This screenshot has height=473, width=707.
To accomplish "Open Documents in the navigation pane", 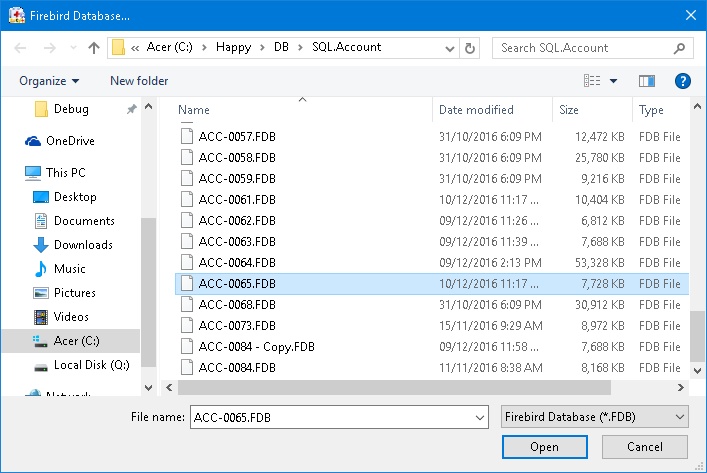I will (x=74, y=221).
